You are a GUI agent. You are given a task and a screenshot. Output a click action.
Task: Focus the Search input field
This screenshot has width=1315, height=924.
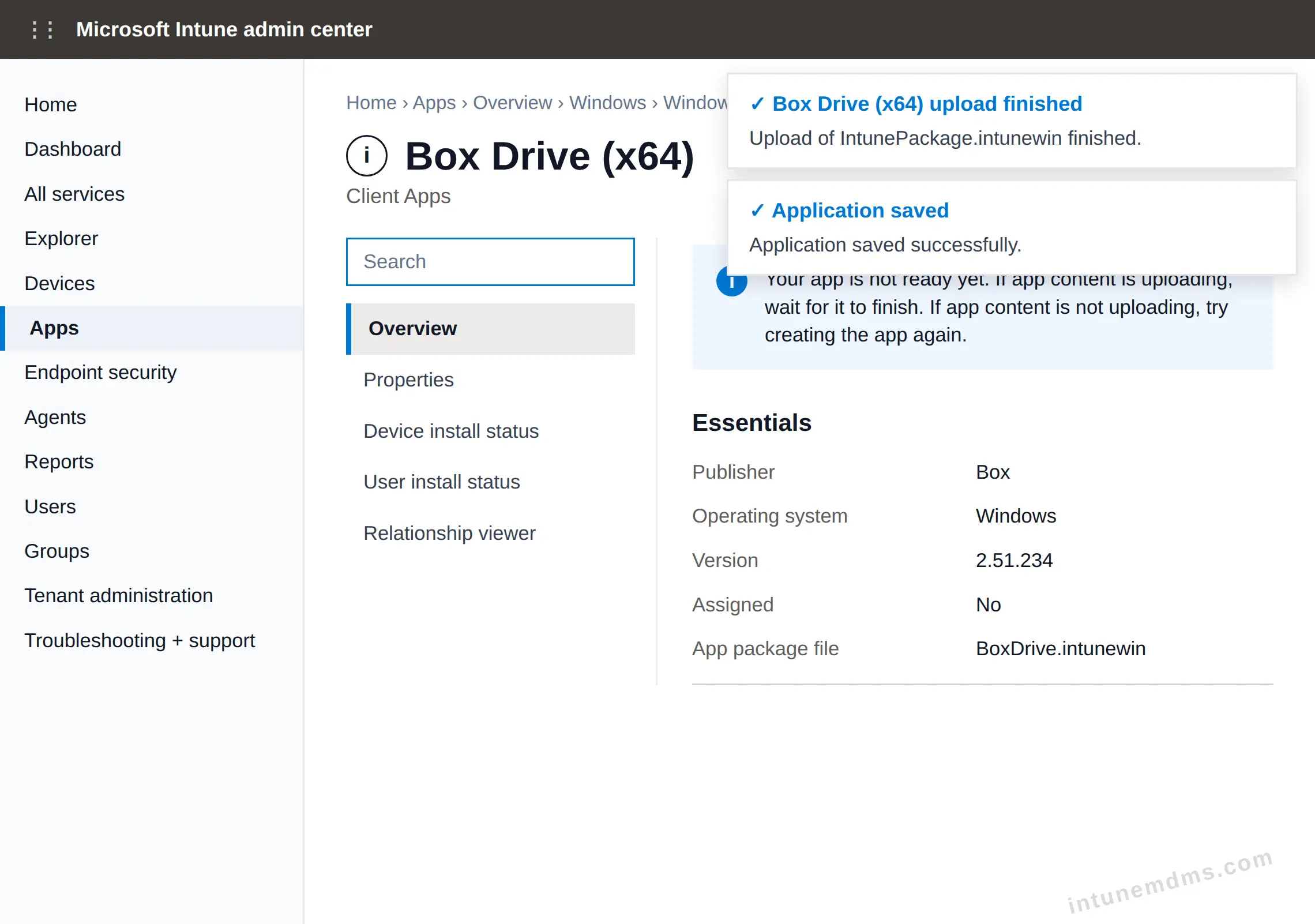tap(490, 262)
